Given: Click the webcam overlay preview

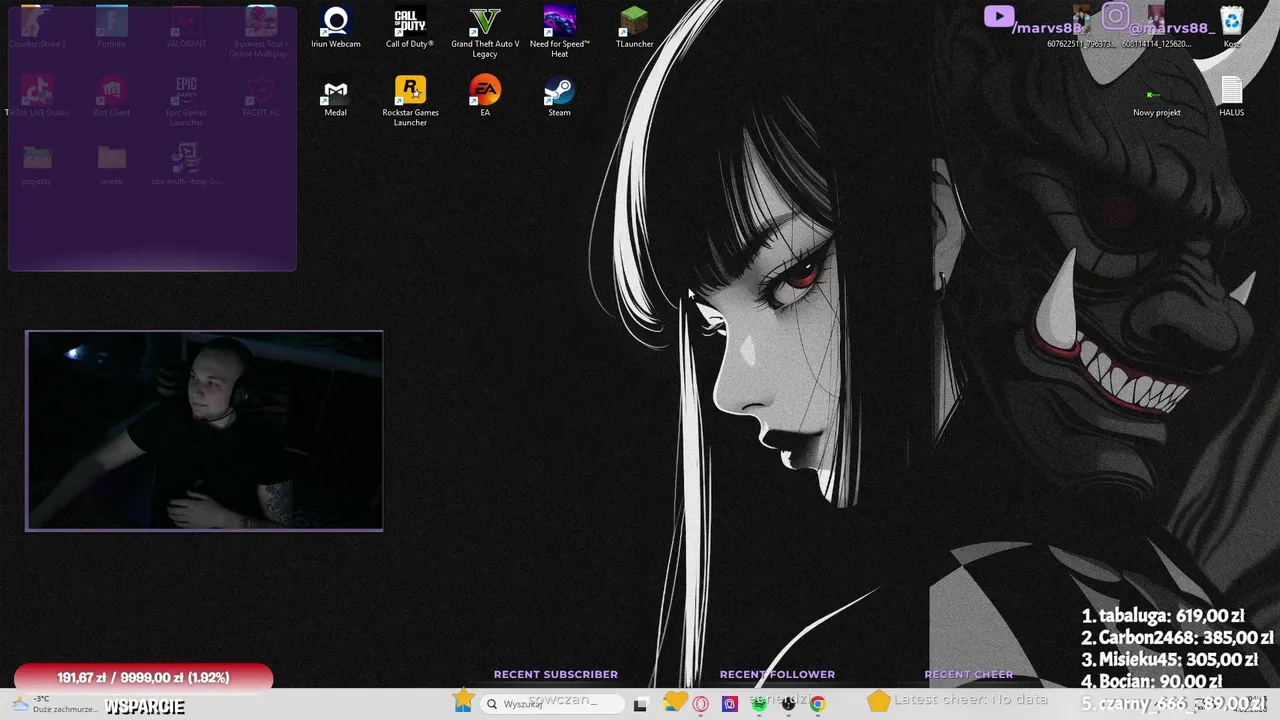Looking at the screenshot, I should [204, 430].
